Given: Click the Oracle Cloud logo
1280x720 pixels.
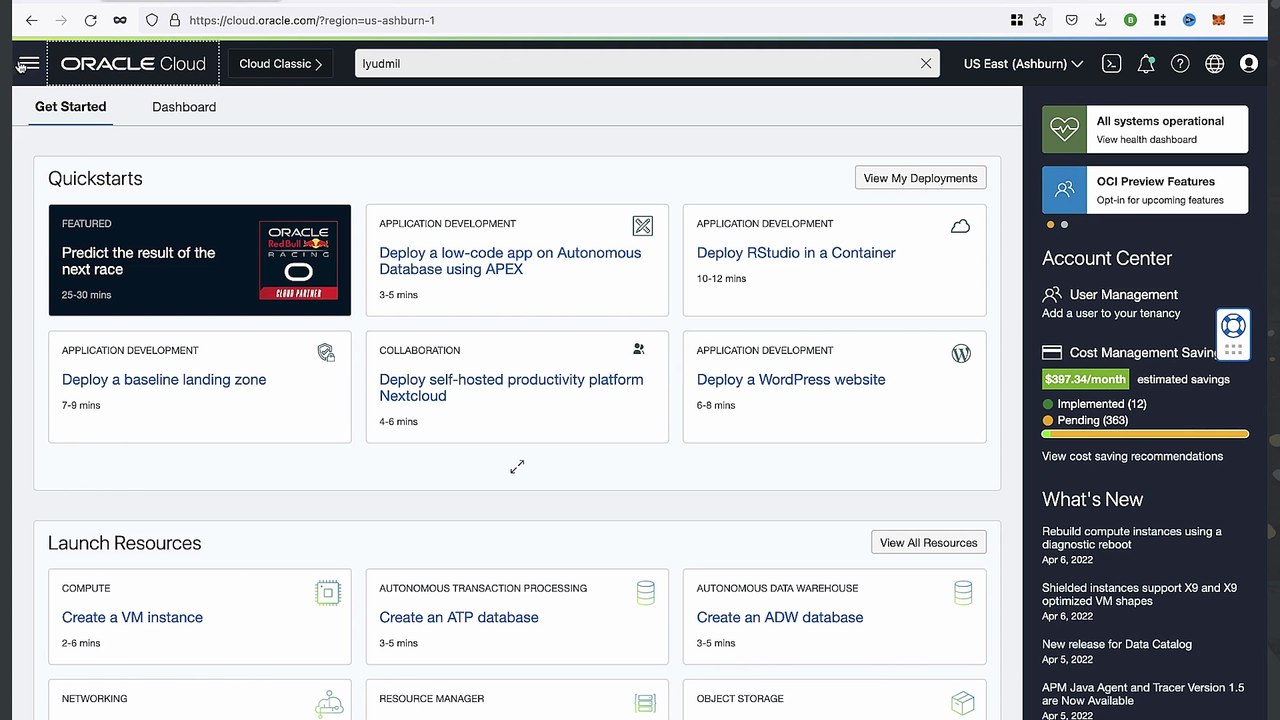Looking at the screenshot, I should [133, 64].
